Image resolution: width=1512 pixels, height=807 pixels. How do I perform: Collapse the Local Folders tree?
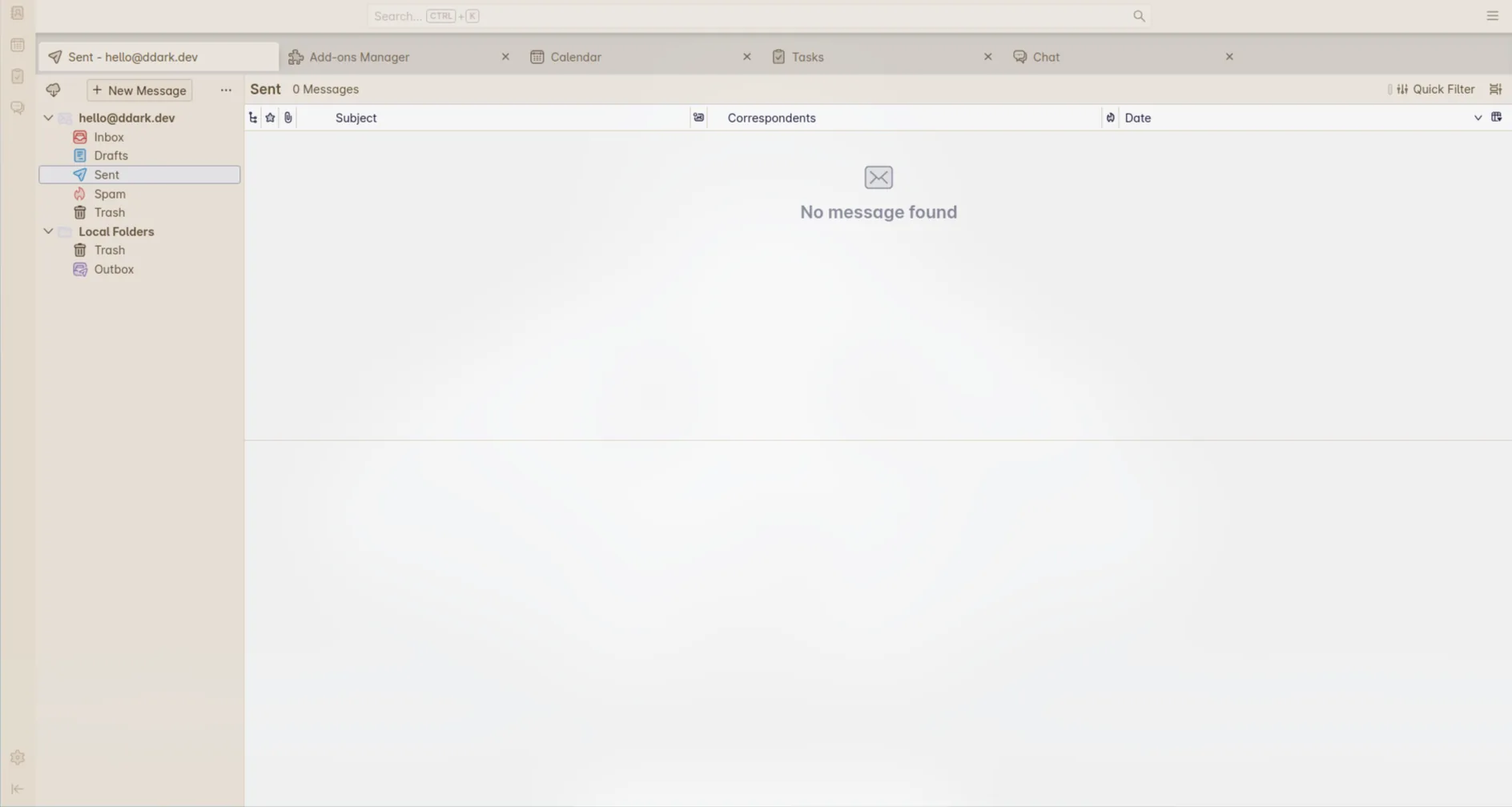[48, 231]
